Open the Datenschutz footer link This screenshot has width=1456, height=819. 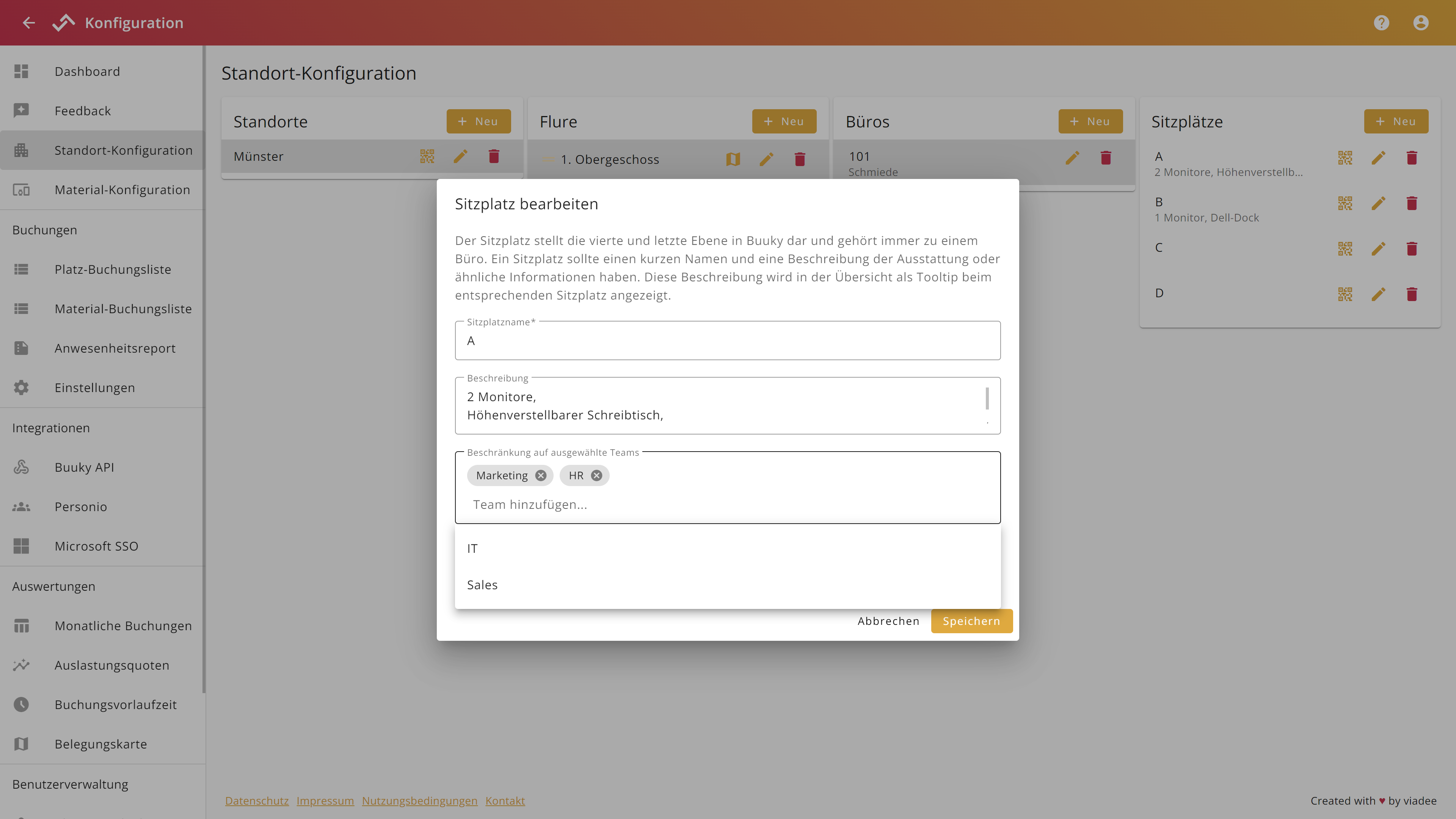click(257, 801)
